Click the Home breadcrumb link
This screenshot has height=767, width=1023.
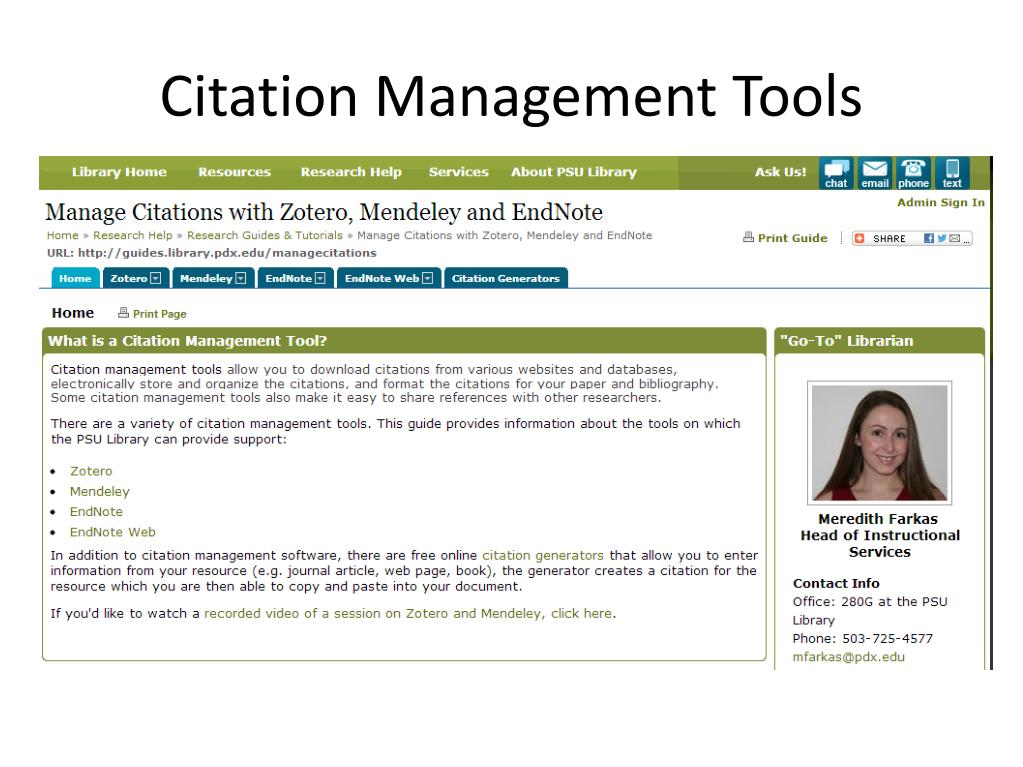(x=63, y=235)
